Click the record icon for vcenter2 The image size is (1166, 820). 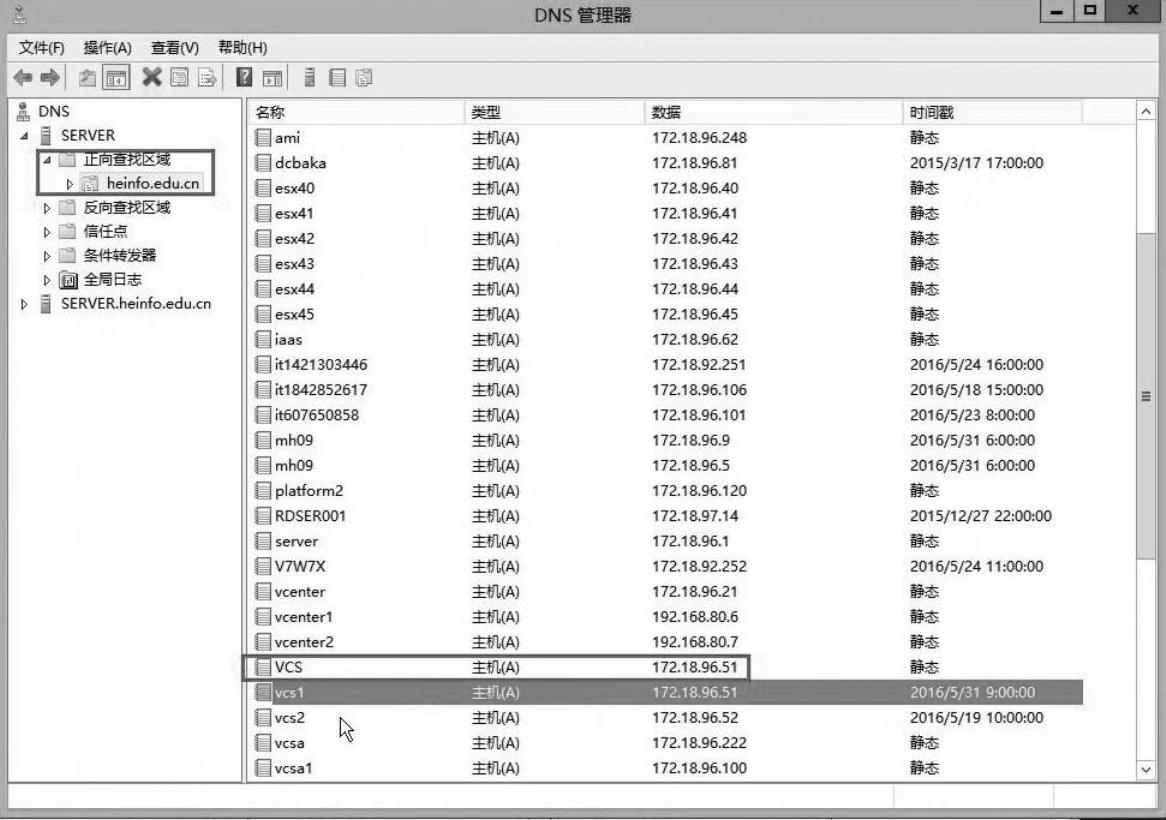click(x=262, y=642)
